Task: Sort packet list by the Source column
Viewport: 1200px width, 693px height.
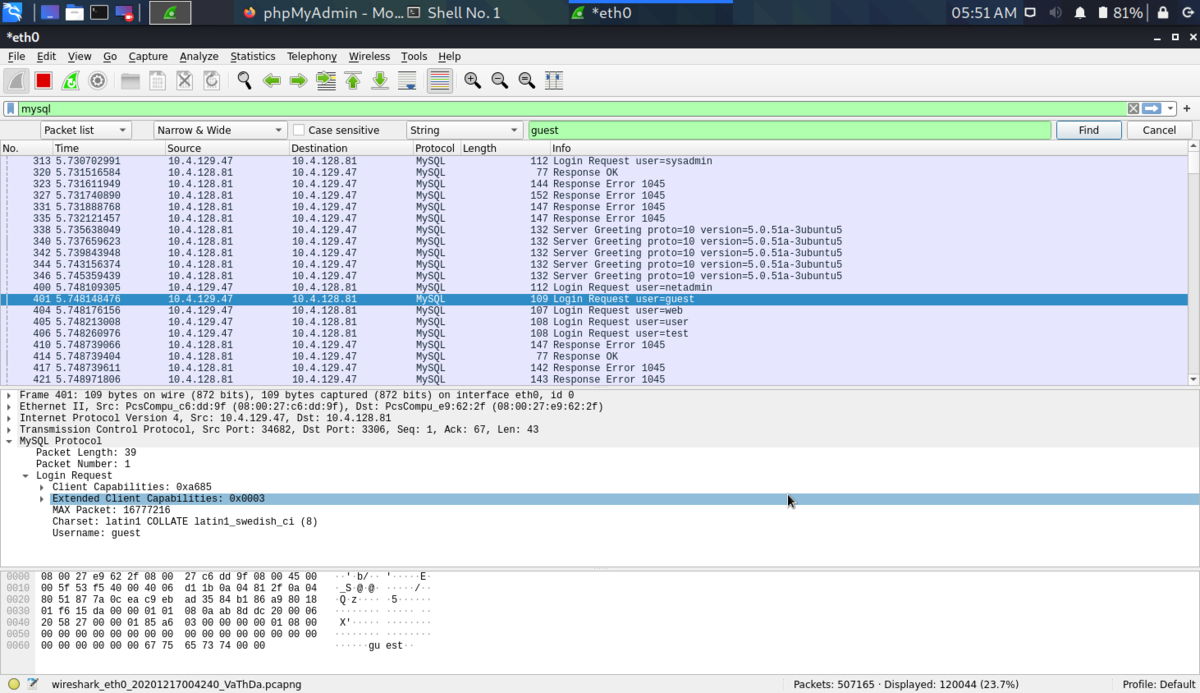Action: pyautogui.click(x=227, y=148)
